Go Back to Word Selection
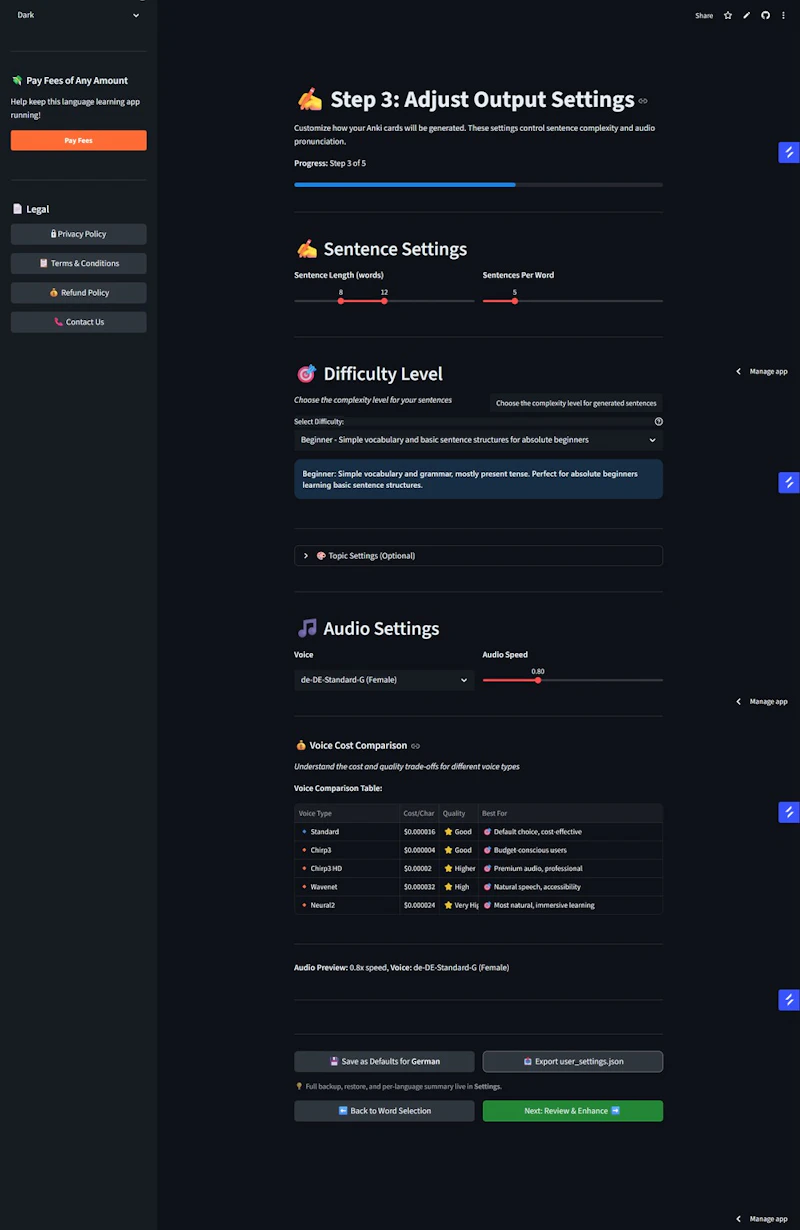Viewport: 800px width, 1230px height. point(384,1111)
